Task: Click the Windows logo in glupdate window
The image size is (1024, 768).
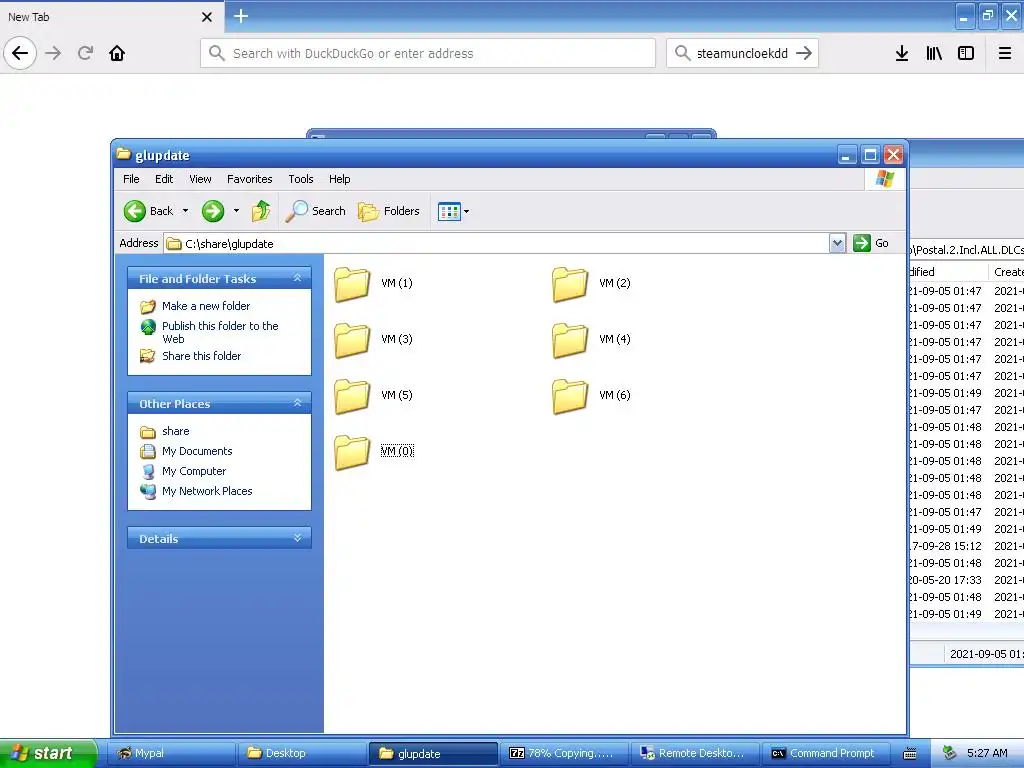Action: [885, 179]
